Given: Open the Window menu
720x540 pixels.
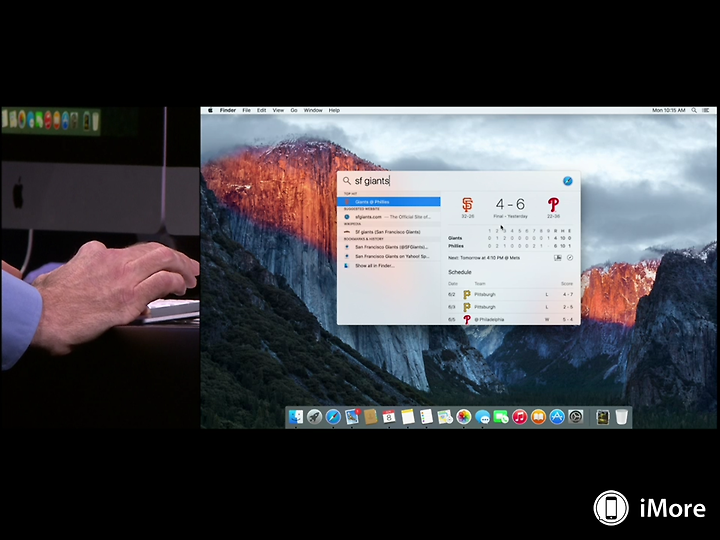Looking at the screenshot, I should tap(313, 110).
